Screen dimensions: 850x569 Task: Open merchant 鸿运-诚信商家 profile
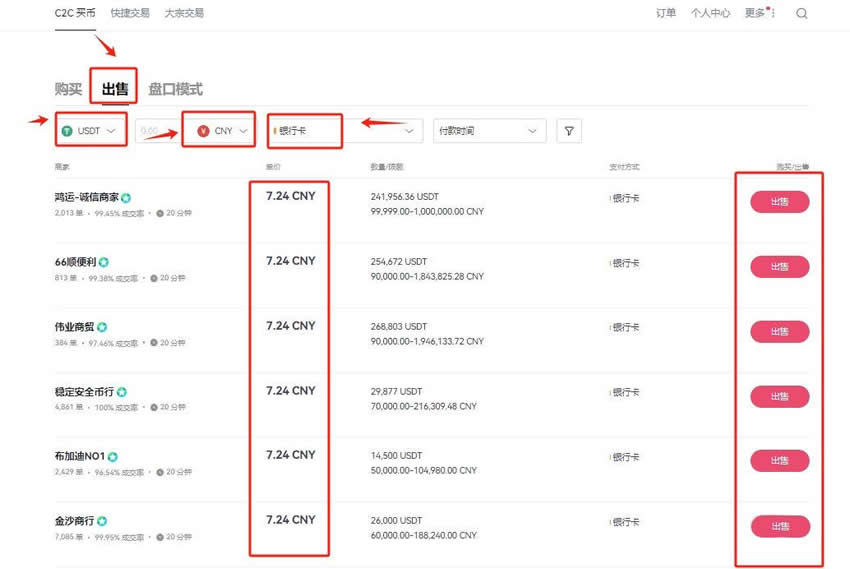coord(87,197)
